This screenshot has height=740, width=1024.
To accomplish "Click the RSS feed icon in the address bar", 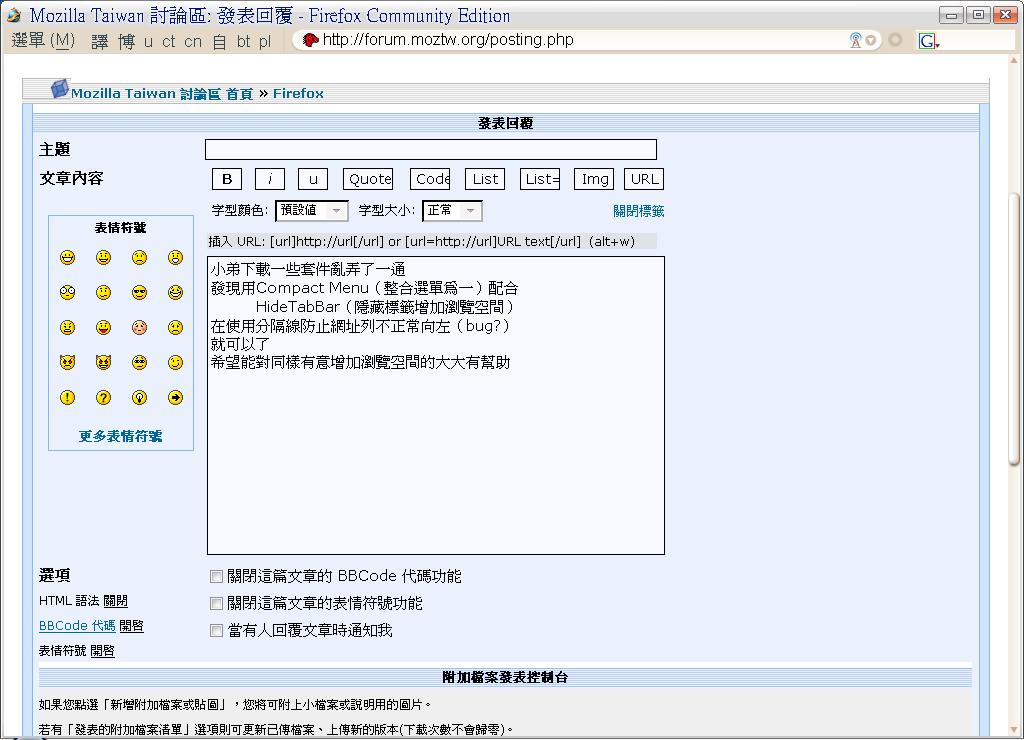I will coord(856,40).
